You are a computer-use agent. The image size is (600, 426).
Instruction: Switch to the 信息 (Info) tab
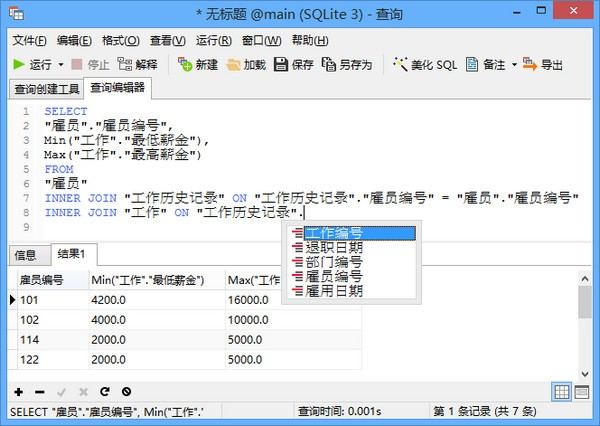click(25, 255)
